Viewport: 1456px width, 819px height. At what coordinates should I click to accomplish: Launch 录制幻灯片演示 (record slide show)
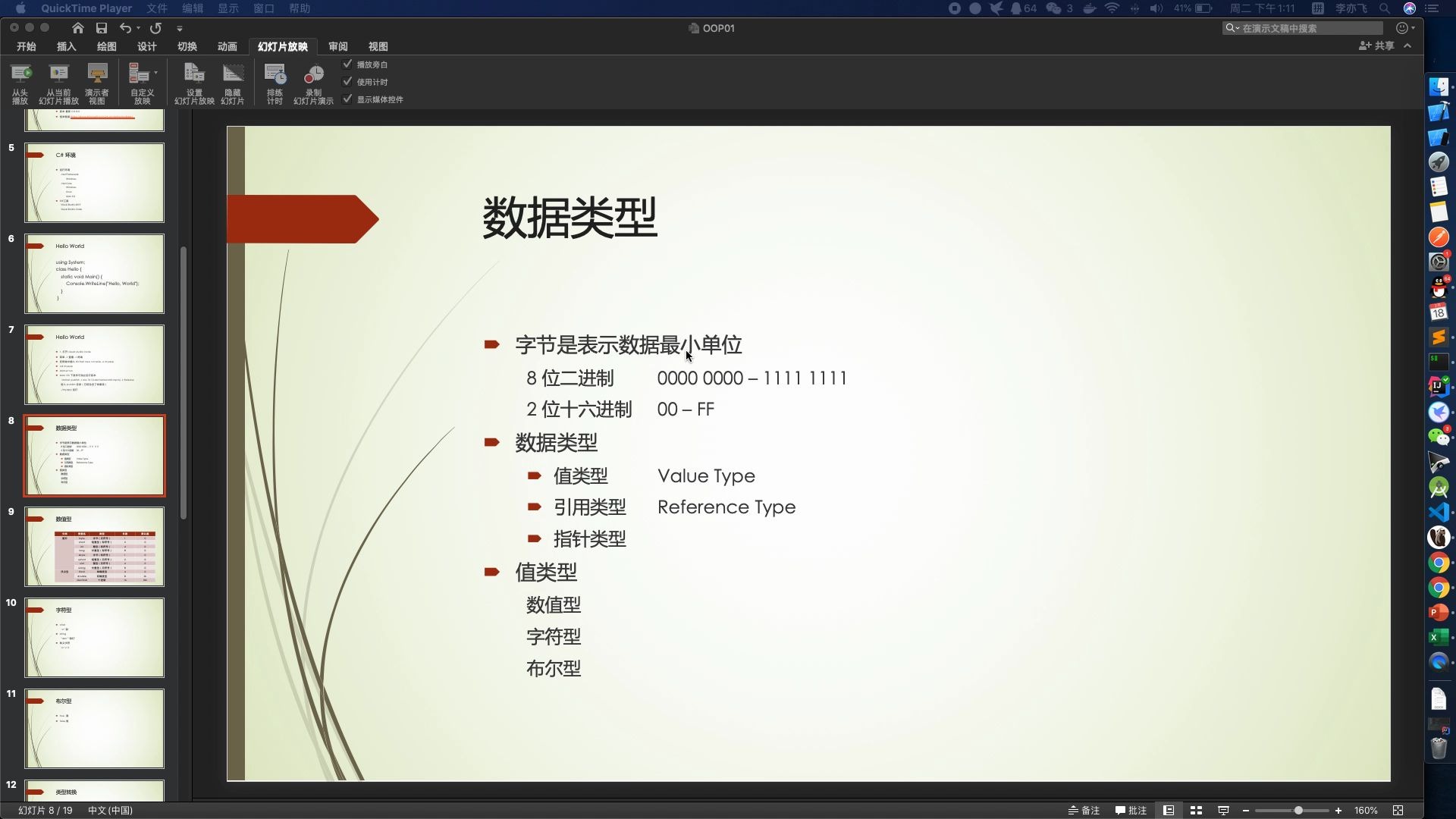[312, 82]
